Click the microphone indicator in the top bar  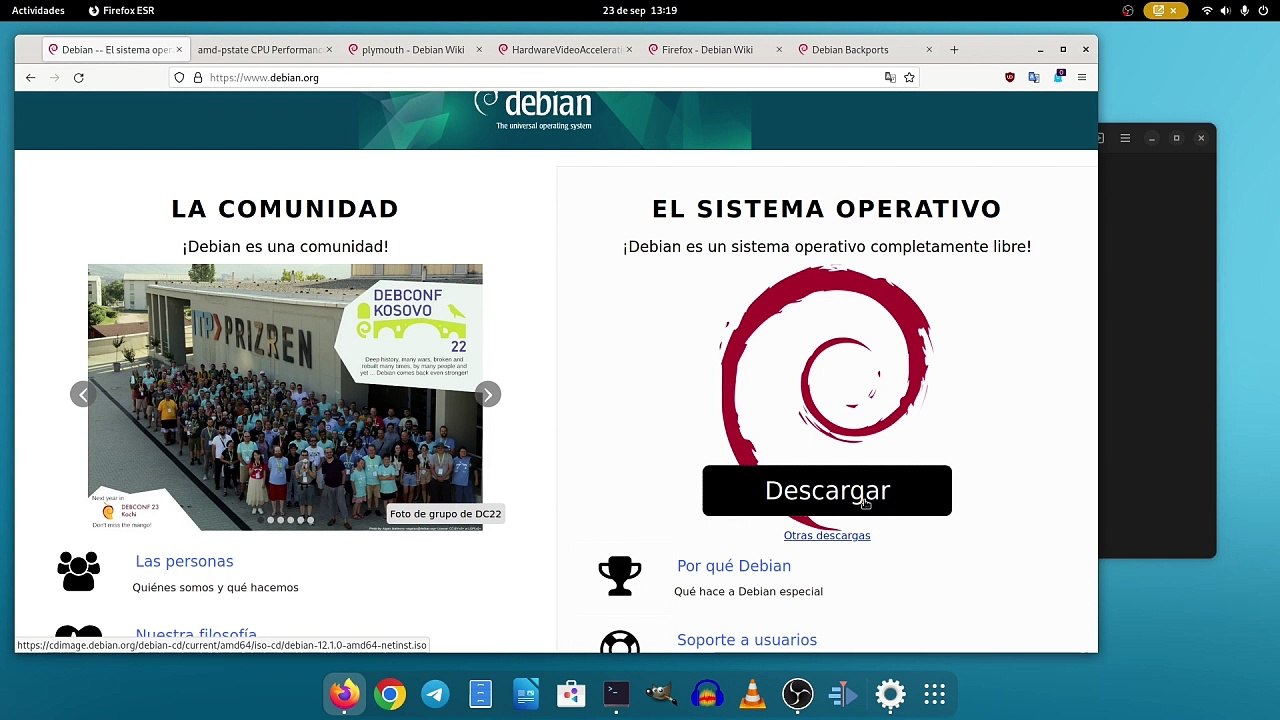(x=1245, y=11)
